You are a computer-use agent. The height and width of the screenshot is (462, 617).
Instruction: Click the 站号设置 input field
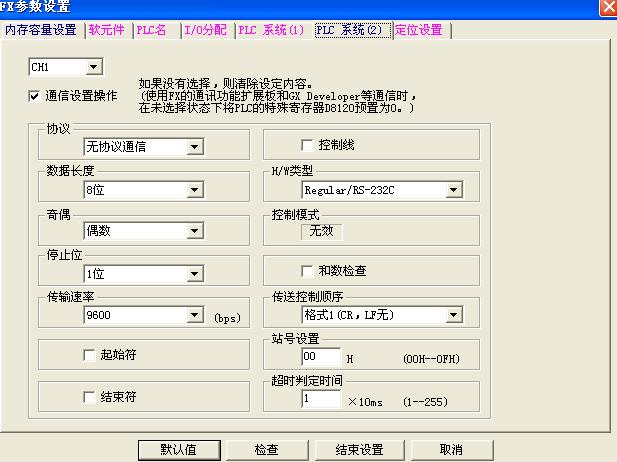click(321, 357)
